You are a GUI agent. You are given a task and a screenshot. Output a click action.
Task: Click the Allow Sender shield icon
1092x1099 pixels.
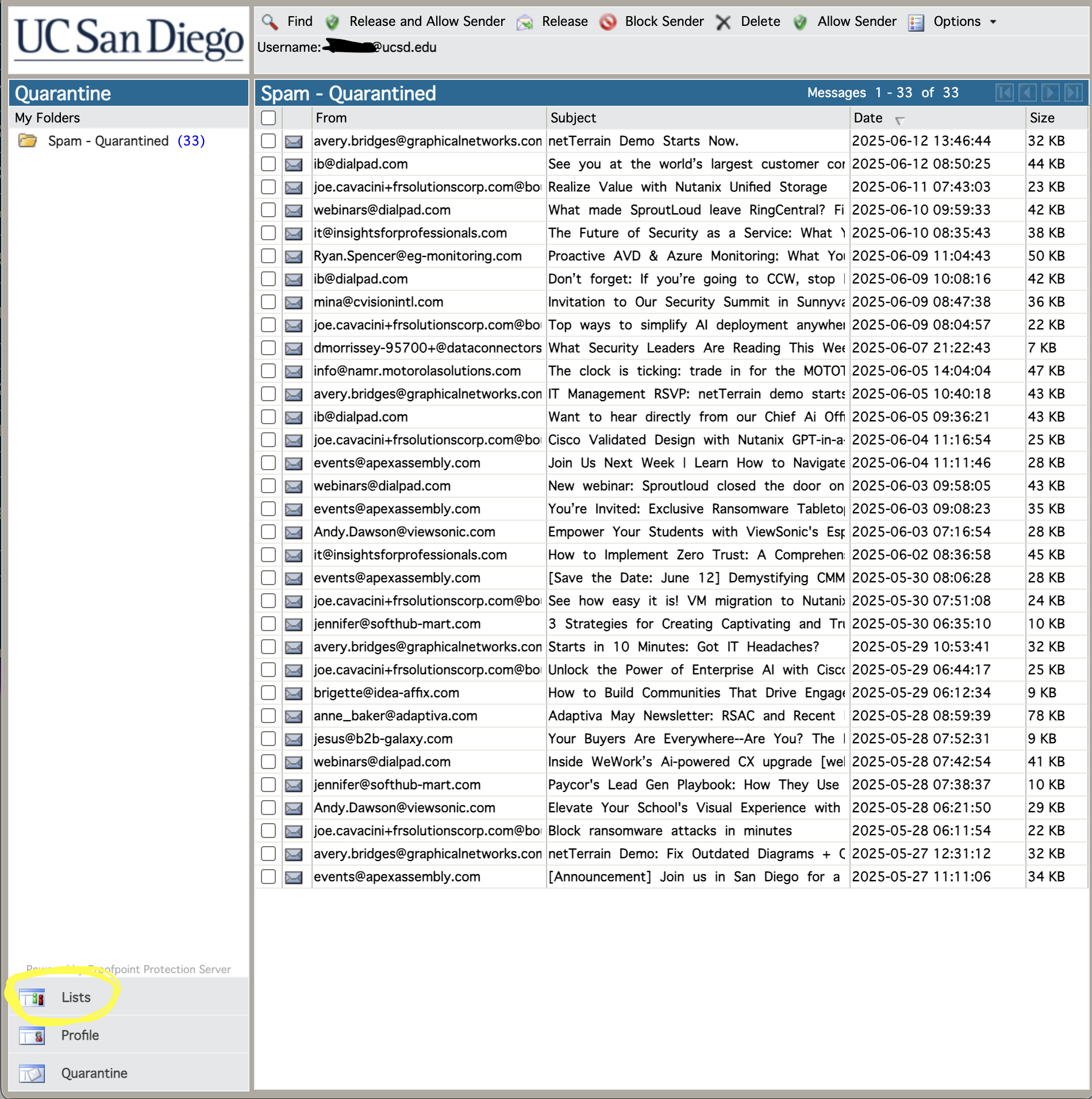pyautogui.click(x=800, y=22)
